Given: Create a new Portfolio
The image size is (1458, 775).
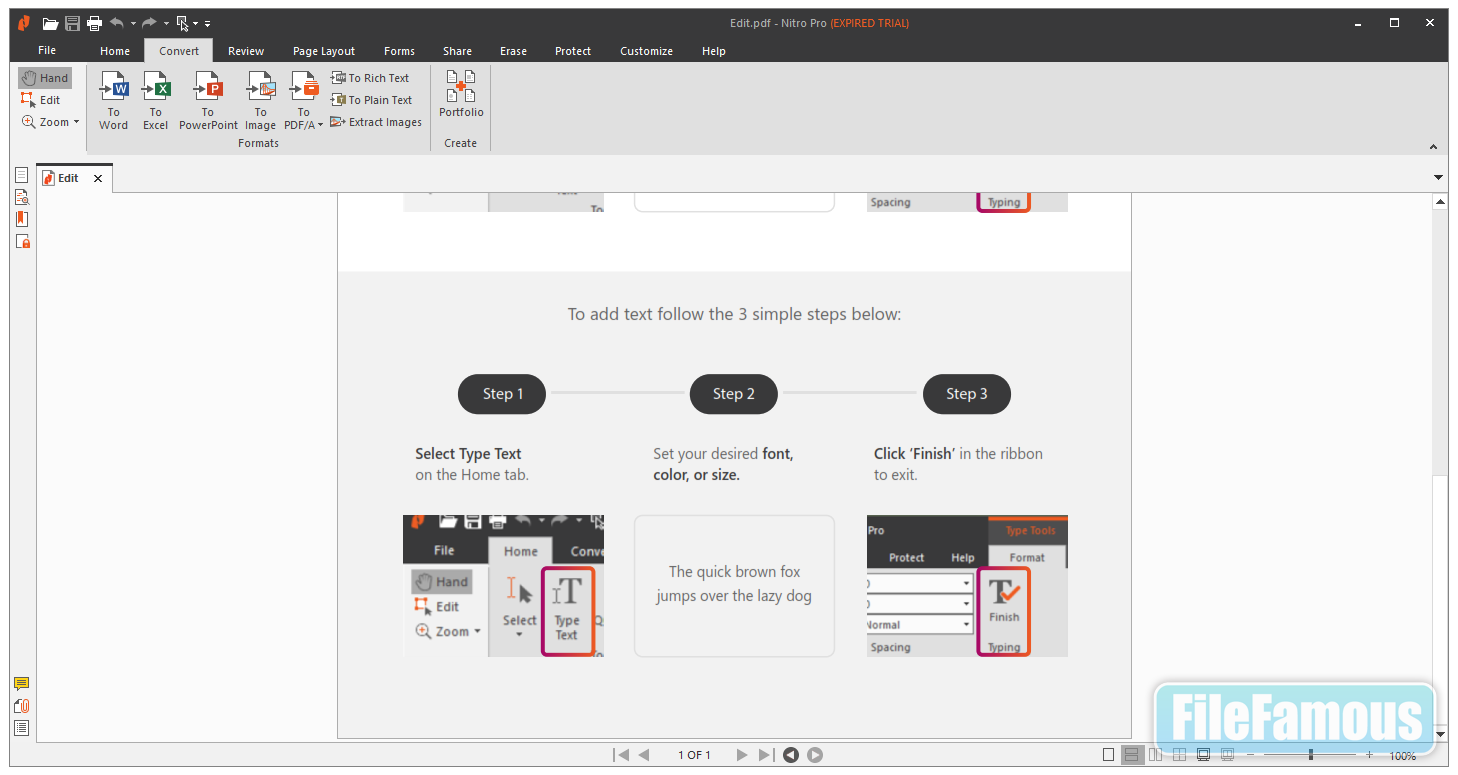Looking at the screenshot, I should 461,94.
